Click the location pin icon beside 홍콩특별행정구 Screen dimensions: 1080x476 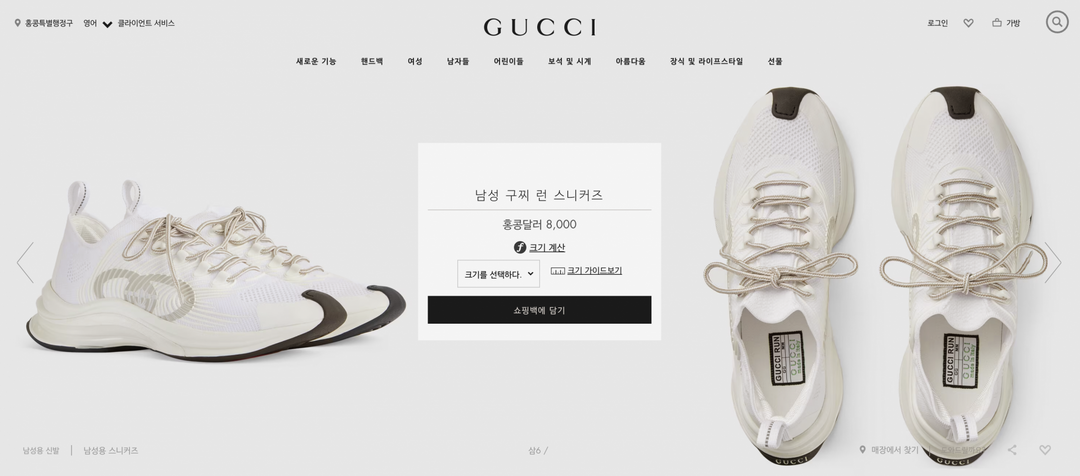18,23
